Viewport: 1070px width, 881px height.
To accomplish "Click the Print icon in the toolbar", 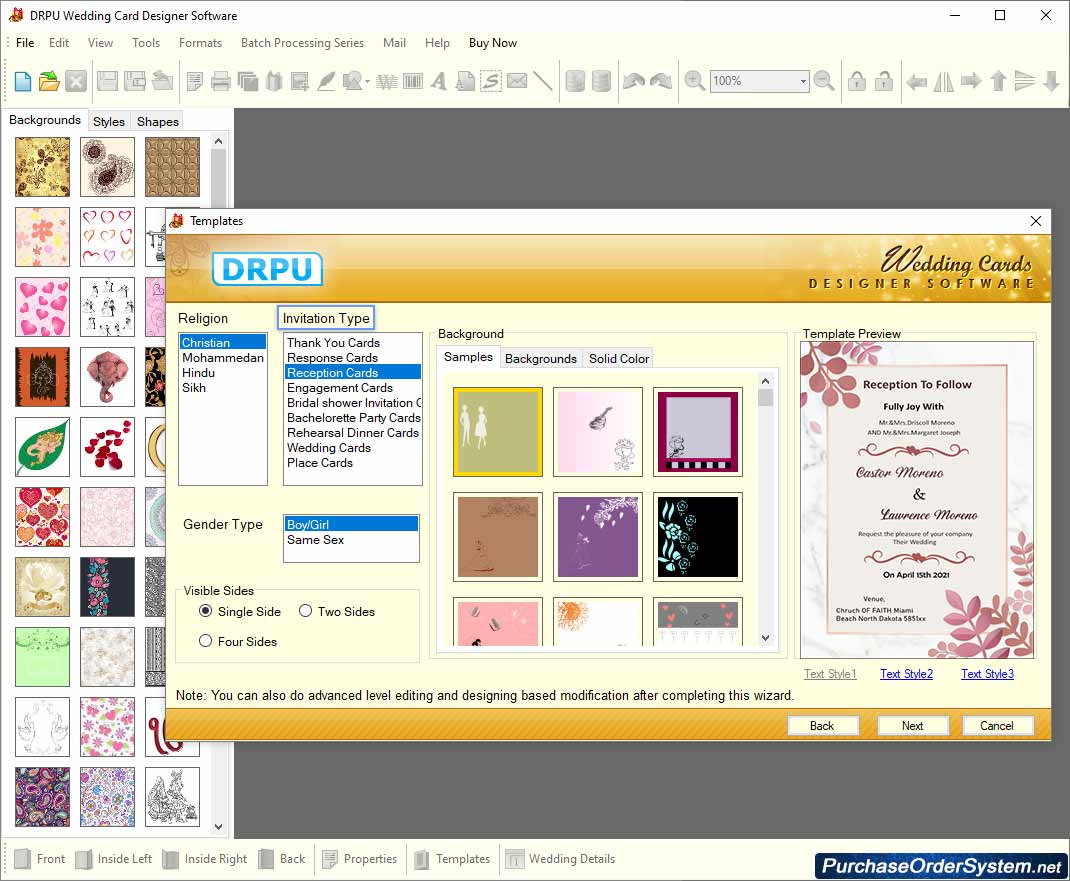I will pos(220,81).
